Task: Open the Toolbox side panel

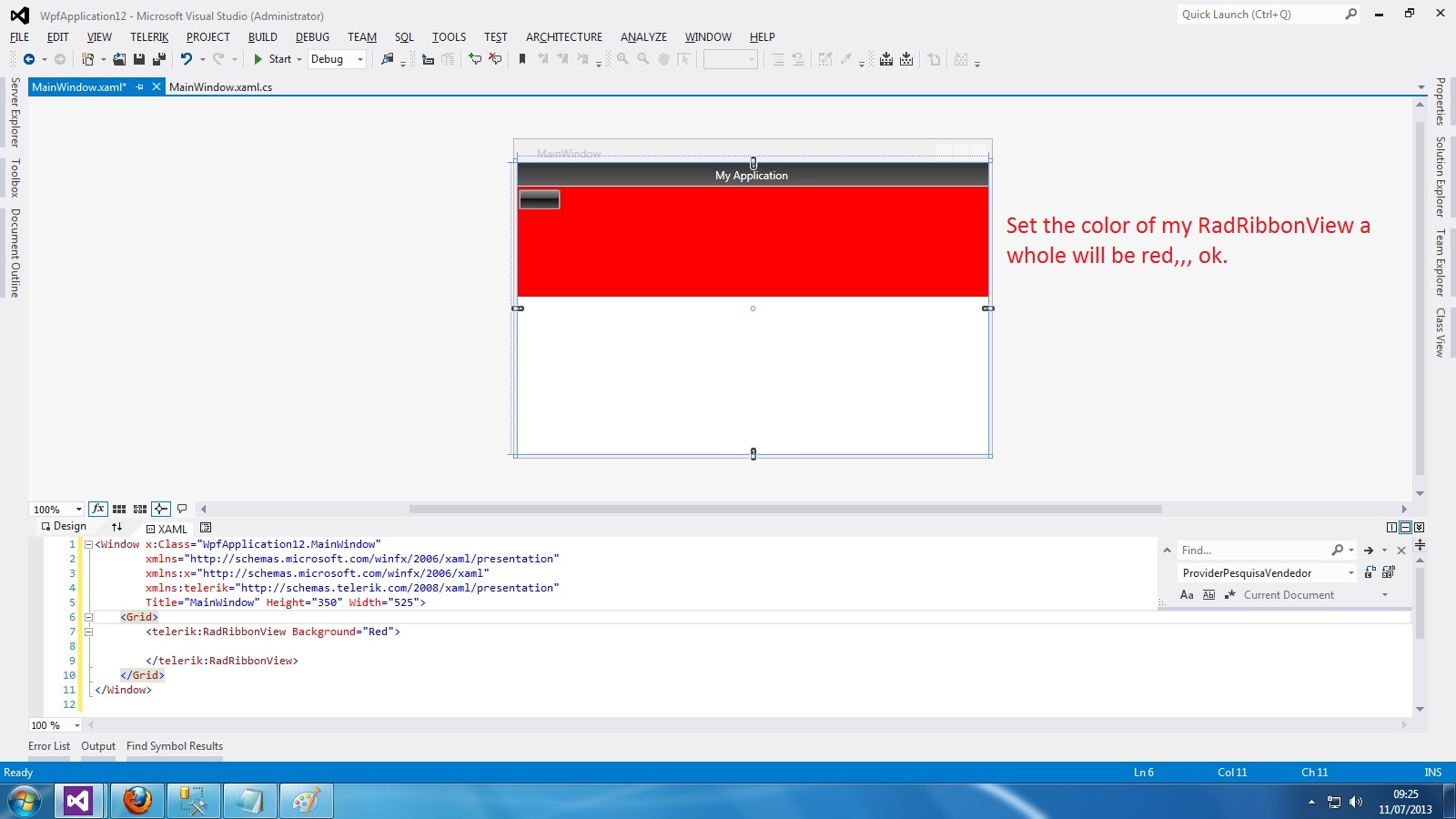Action: pyautogui.click(x=15, y=177)
